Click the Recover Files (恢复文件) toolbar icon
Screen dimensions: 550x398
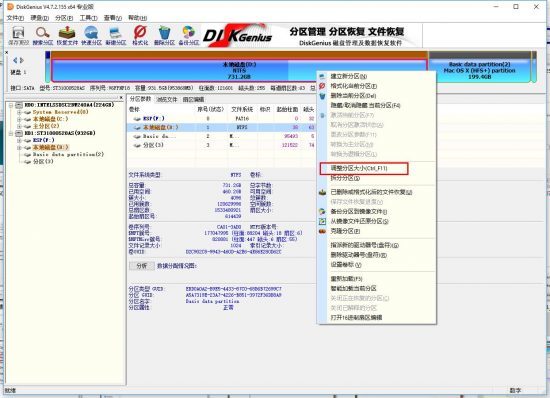coord(67,36)
